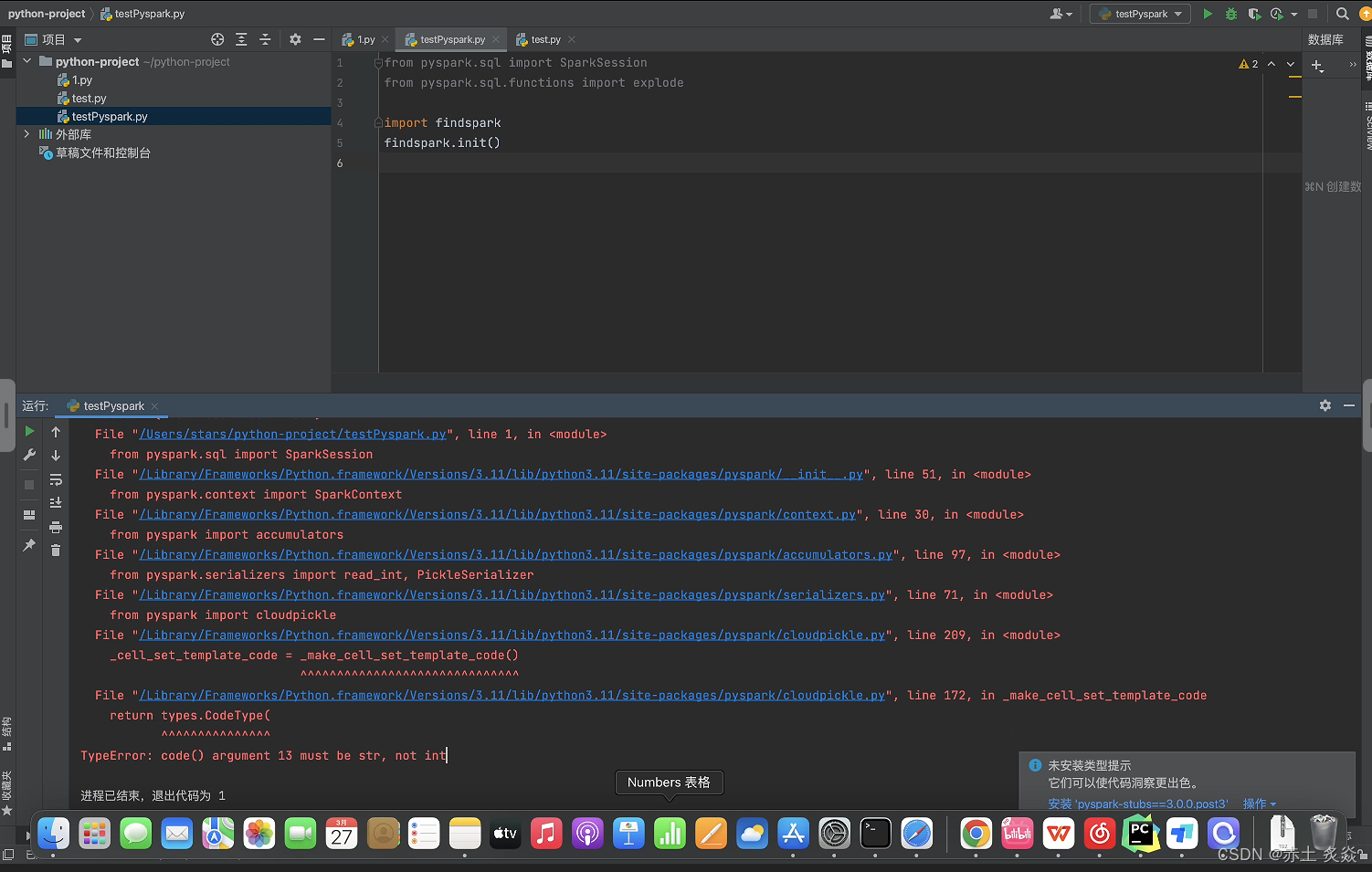Restore layout icon in Run panel
Screen dimensions: 1372x872
29,515
